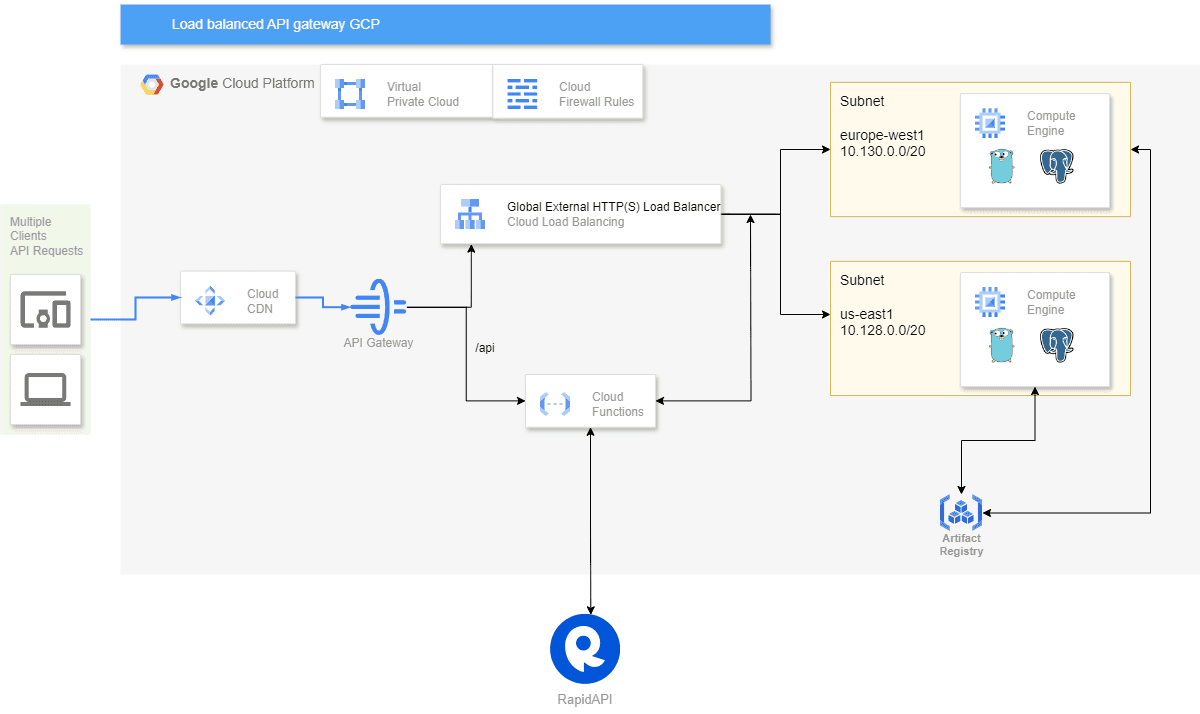
Task: Click the RapidAPI logo icon
Action: click(x=585, y=649)
